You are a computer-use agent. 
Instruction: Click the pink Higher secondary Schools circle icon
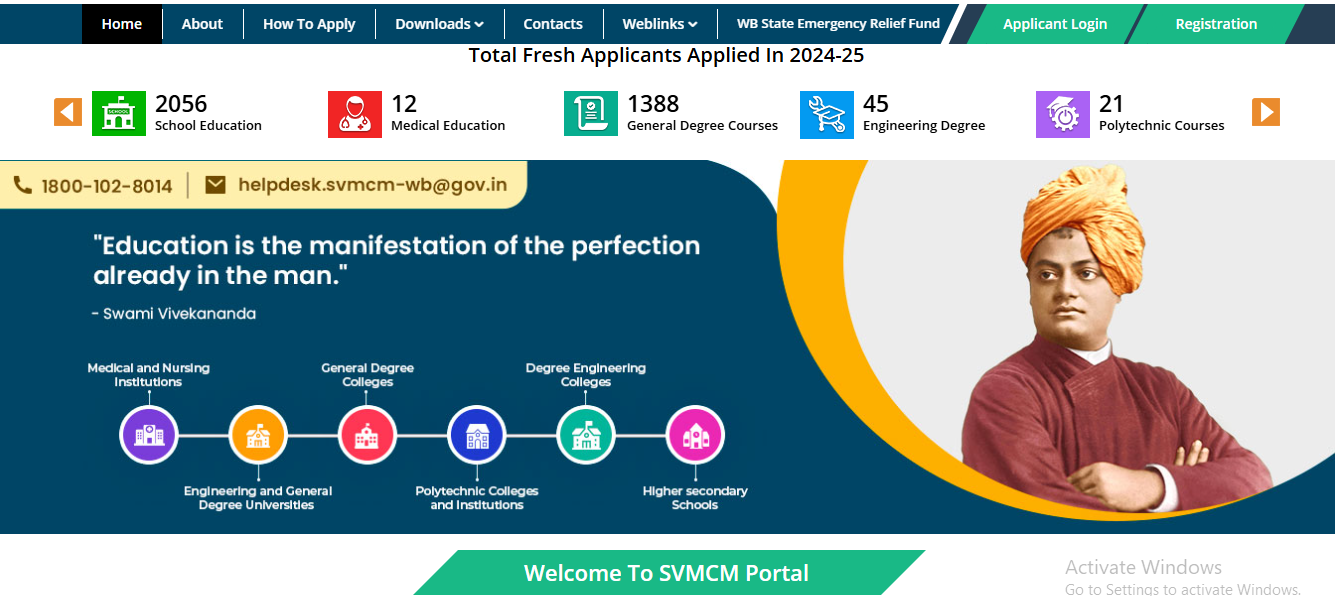click(x=695, y=435)
